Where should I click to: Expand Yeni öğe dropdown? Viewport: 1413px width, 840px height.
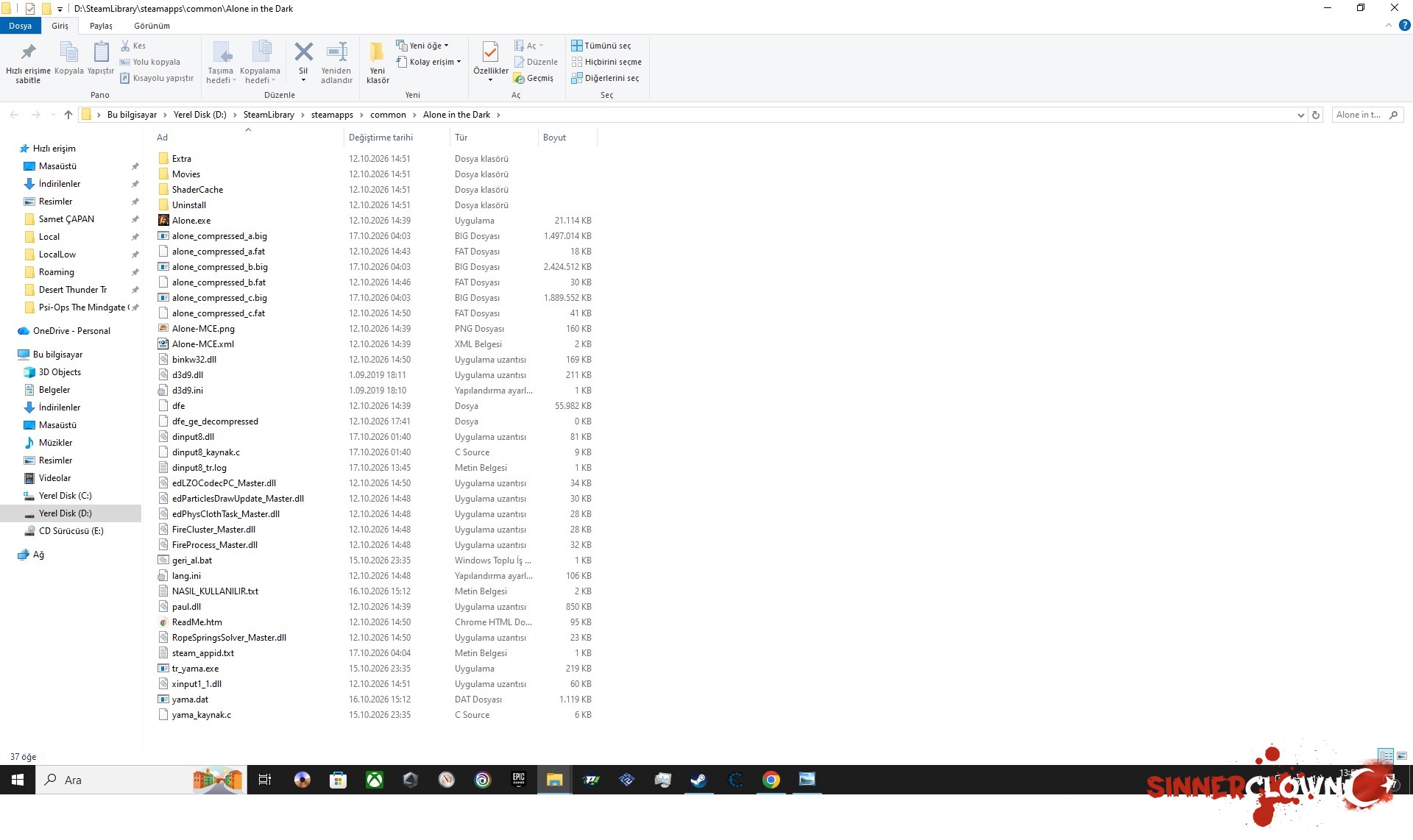[x=422, y=46]
